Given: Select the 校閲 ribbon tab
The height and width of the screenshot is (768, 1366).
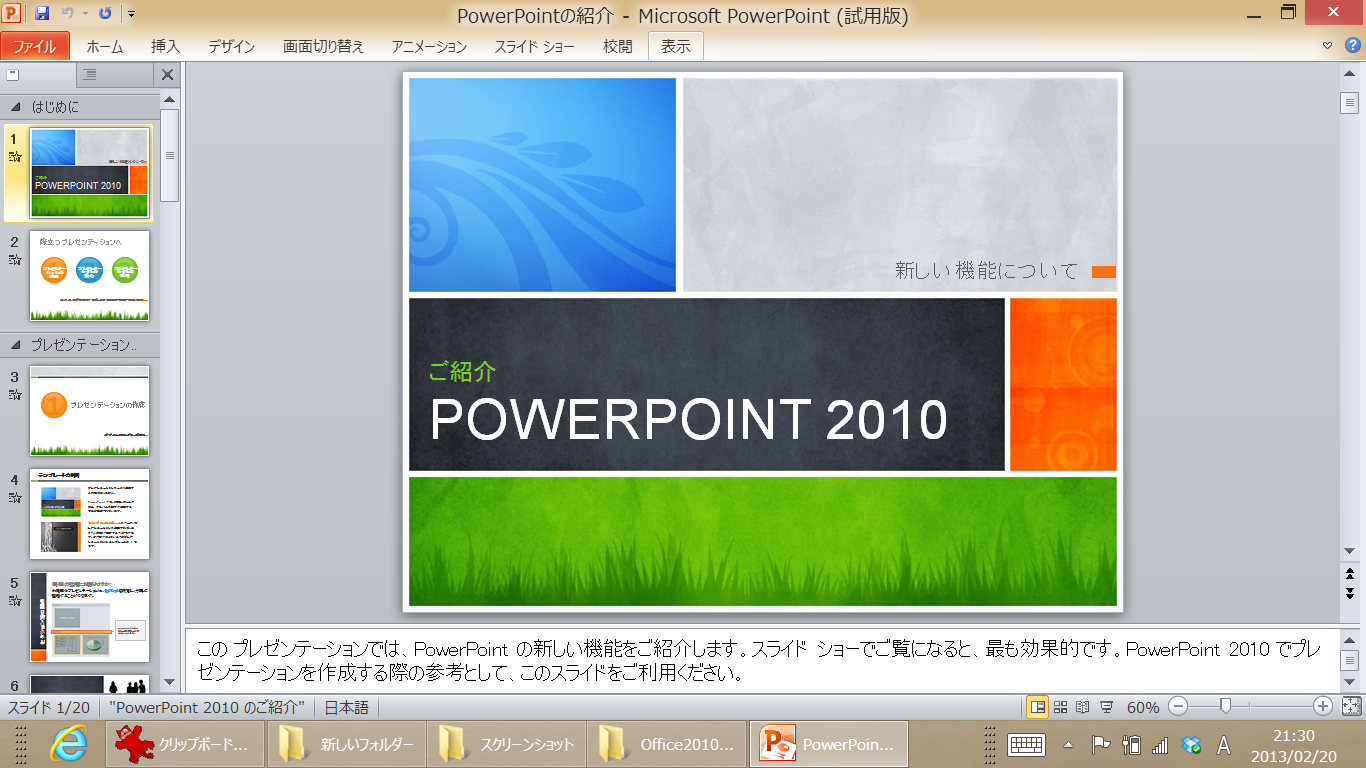Looking at the screenshot, I should click(x=618, y=46).
